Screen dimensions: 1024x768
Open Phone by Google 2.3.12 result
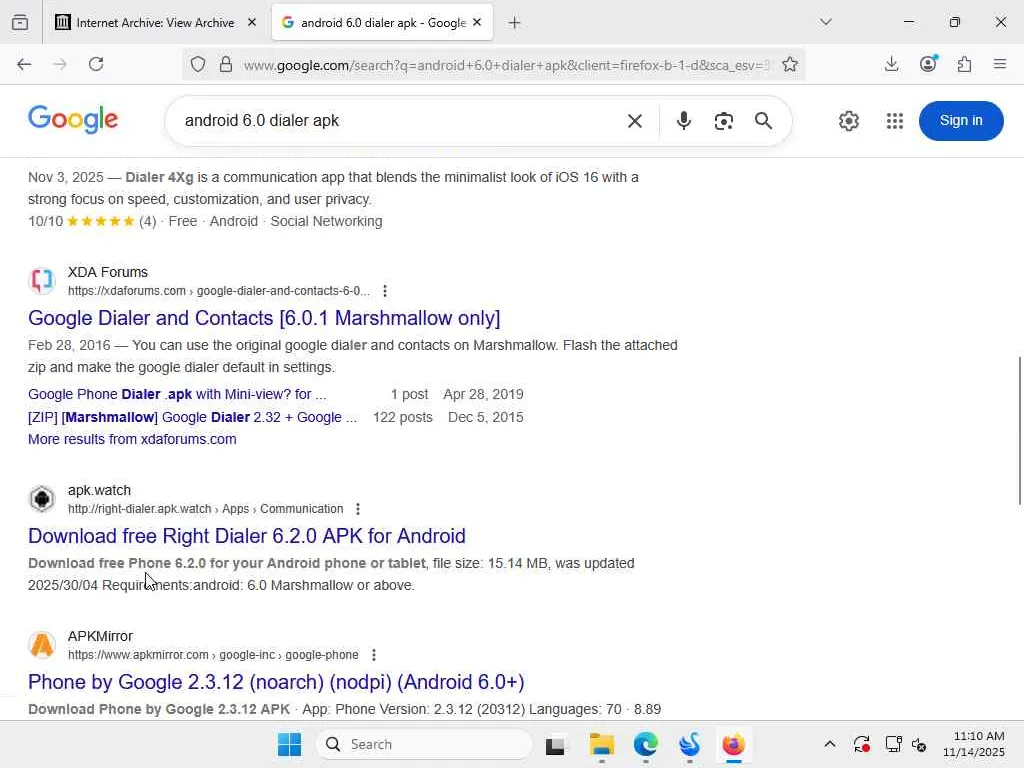pos(276,682)
